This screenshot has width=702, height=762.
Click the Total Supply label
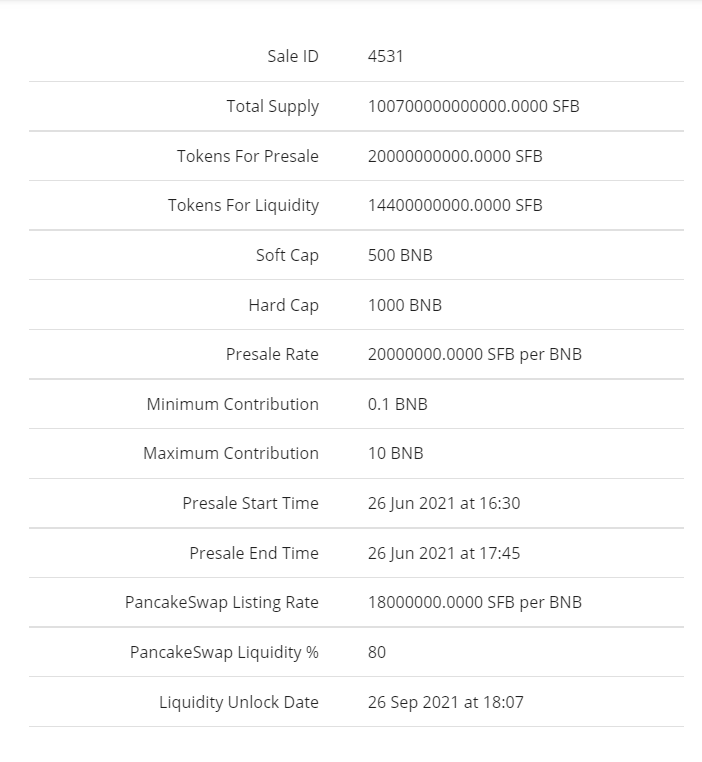[273, 106]
